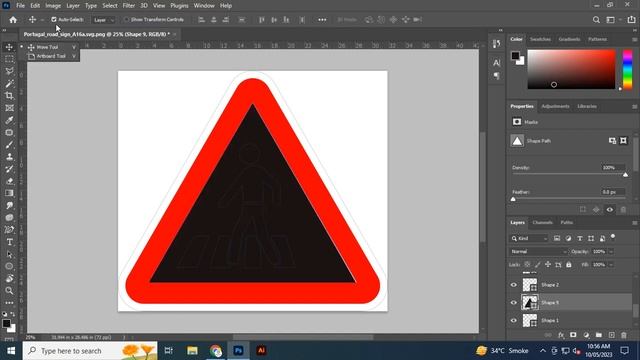Choose Move Tool from flyout
640x360 pixels.
click(x=47, y=47)
